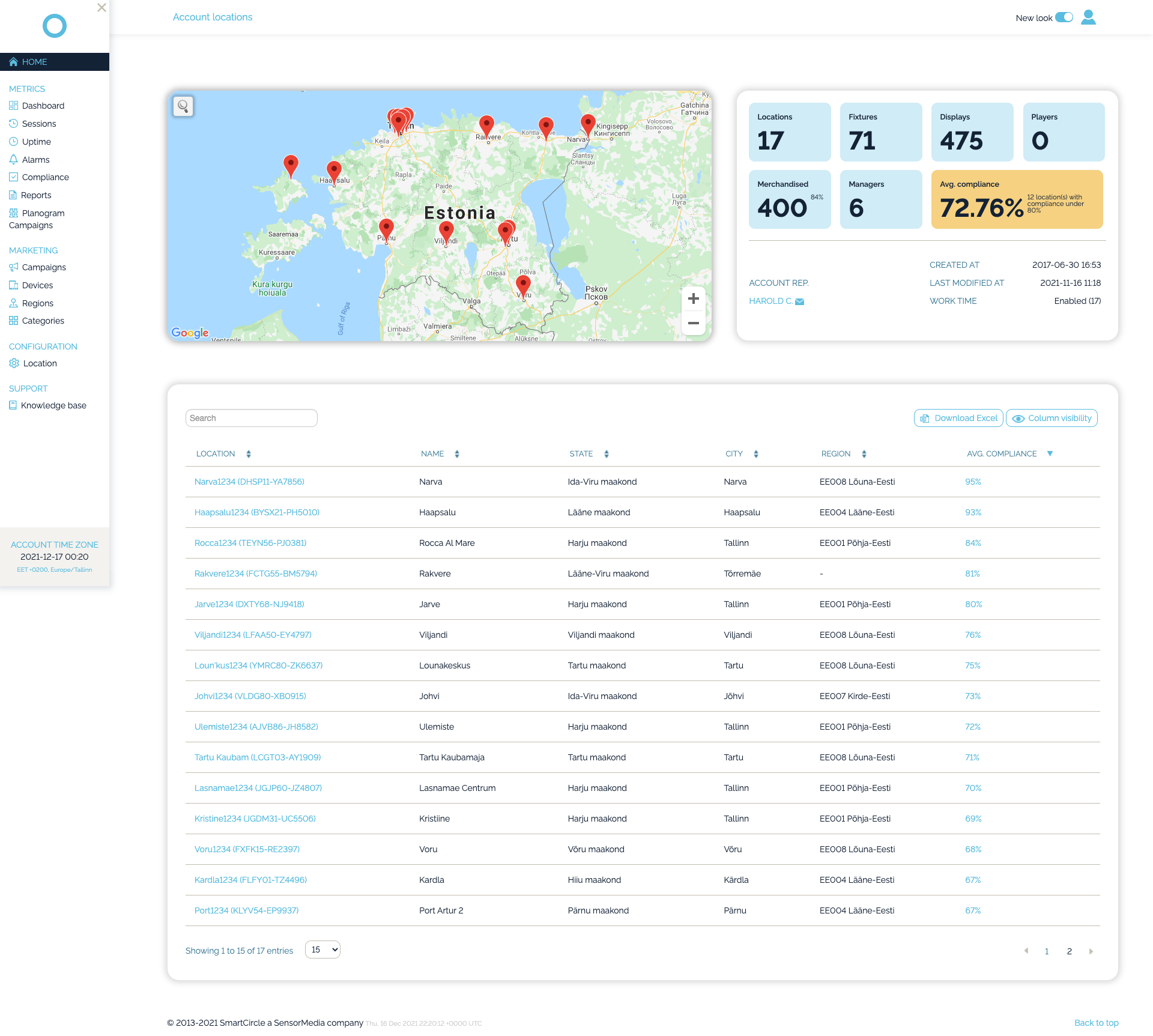This screenshot has height=1036, width=1153.
Task: Go to page 2 of the table
Action: pos(1070,951)
